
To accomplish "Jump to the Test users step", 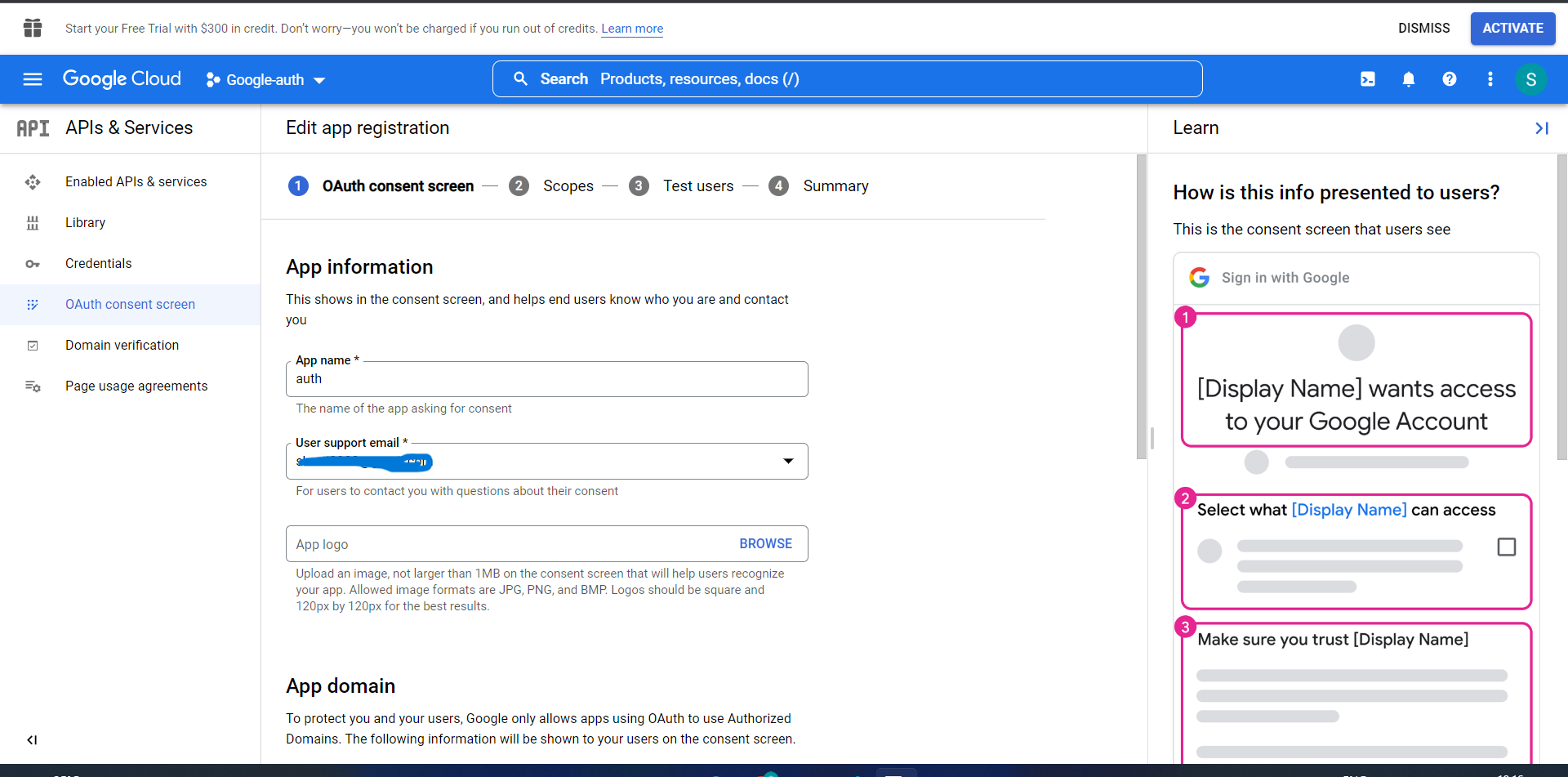I will [697, 186].
